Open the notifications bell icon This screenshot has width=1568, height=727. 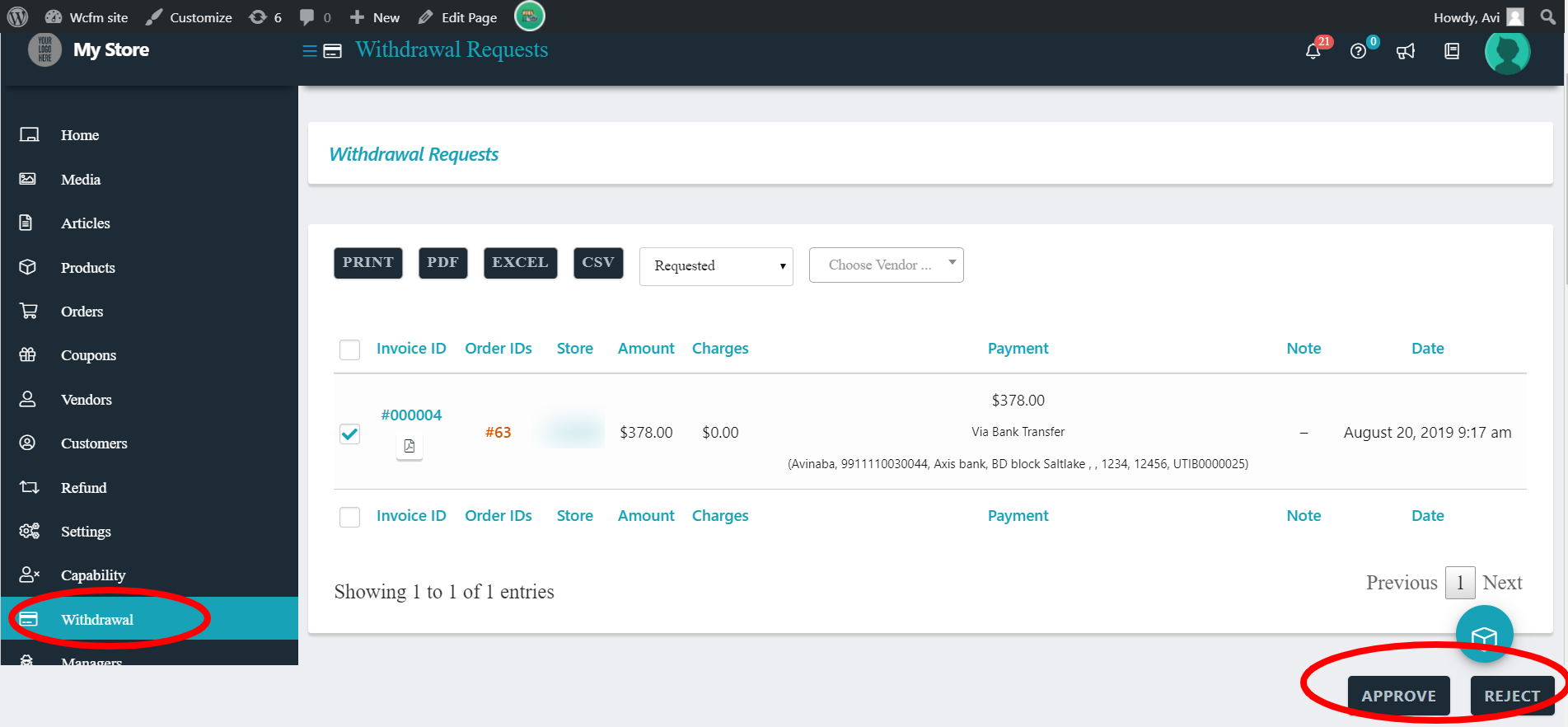pos(1313,51)
